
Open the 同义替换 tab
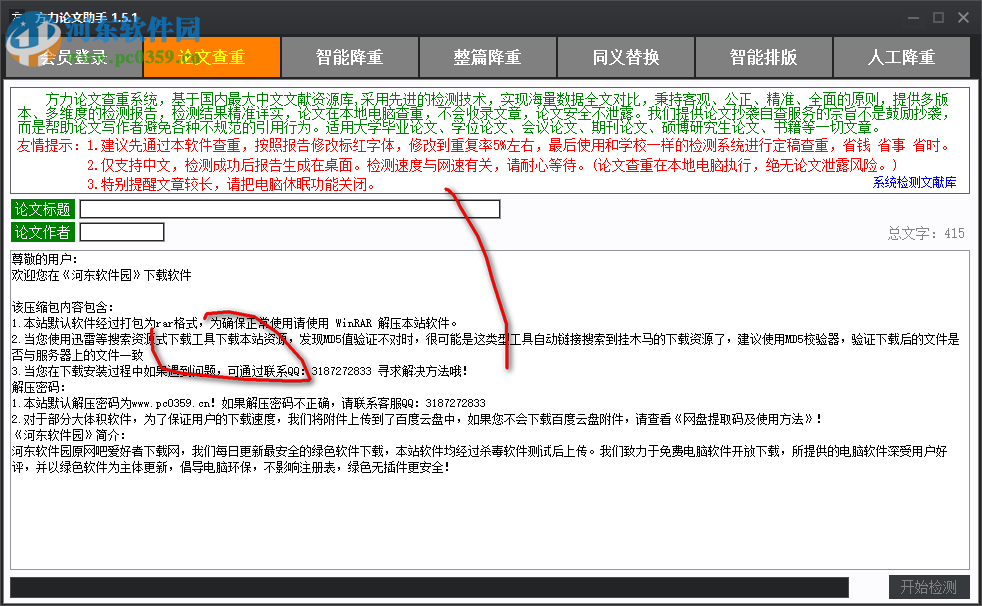[625, 57]
